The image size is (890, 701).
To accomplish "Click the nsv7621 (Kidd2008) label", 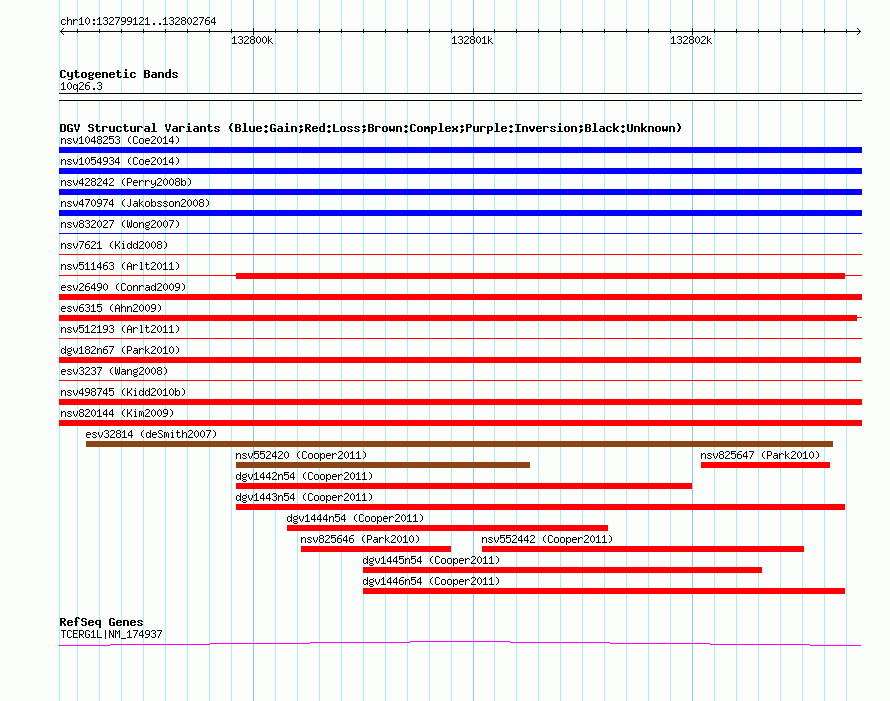I will (114, 245).
